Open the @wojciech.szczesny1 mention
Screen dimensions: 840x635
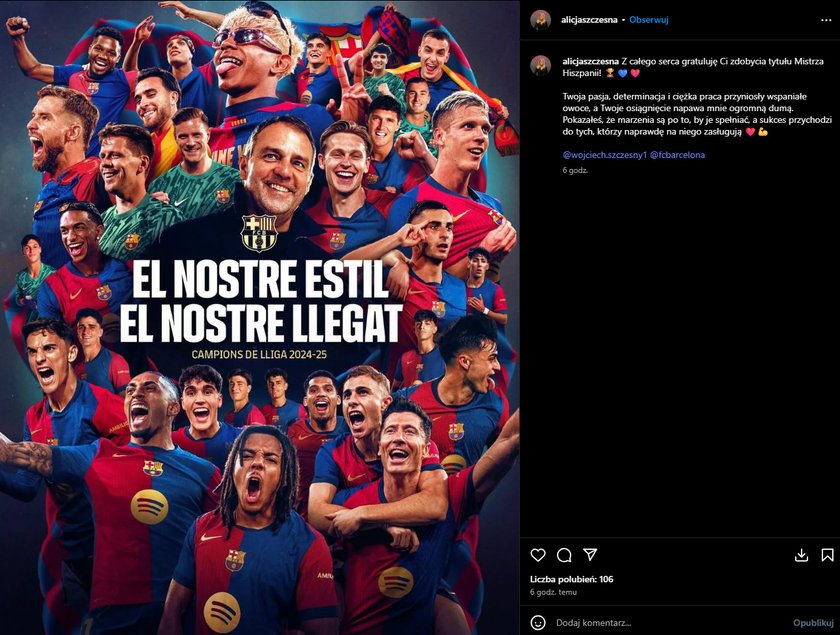pyautogui.click(x=605, y=155)
